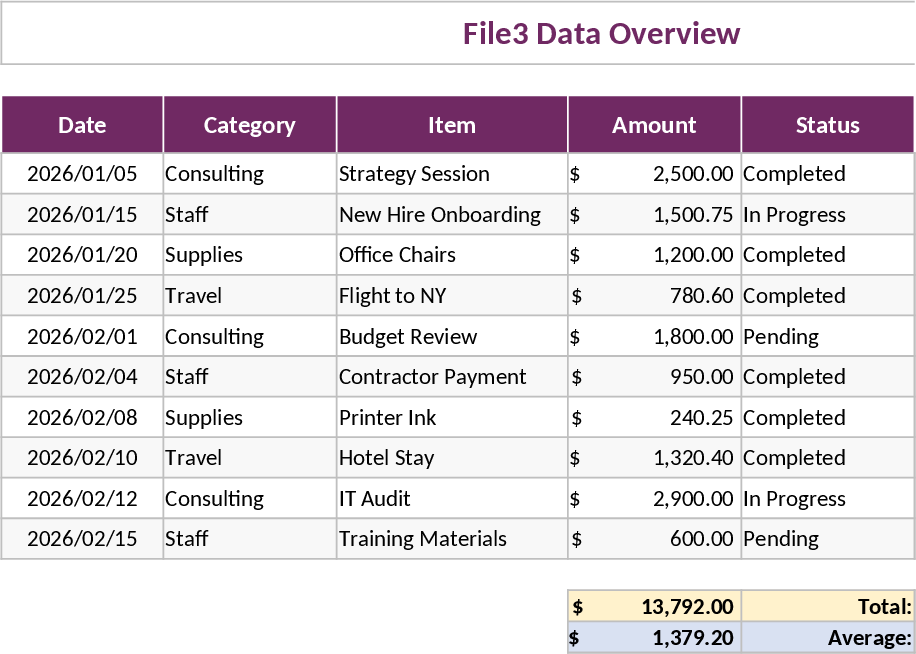Click the Total amount of 13,792.00
The height and width of the screenshot is (654, 916).
(653, 606)
